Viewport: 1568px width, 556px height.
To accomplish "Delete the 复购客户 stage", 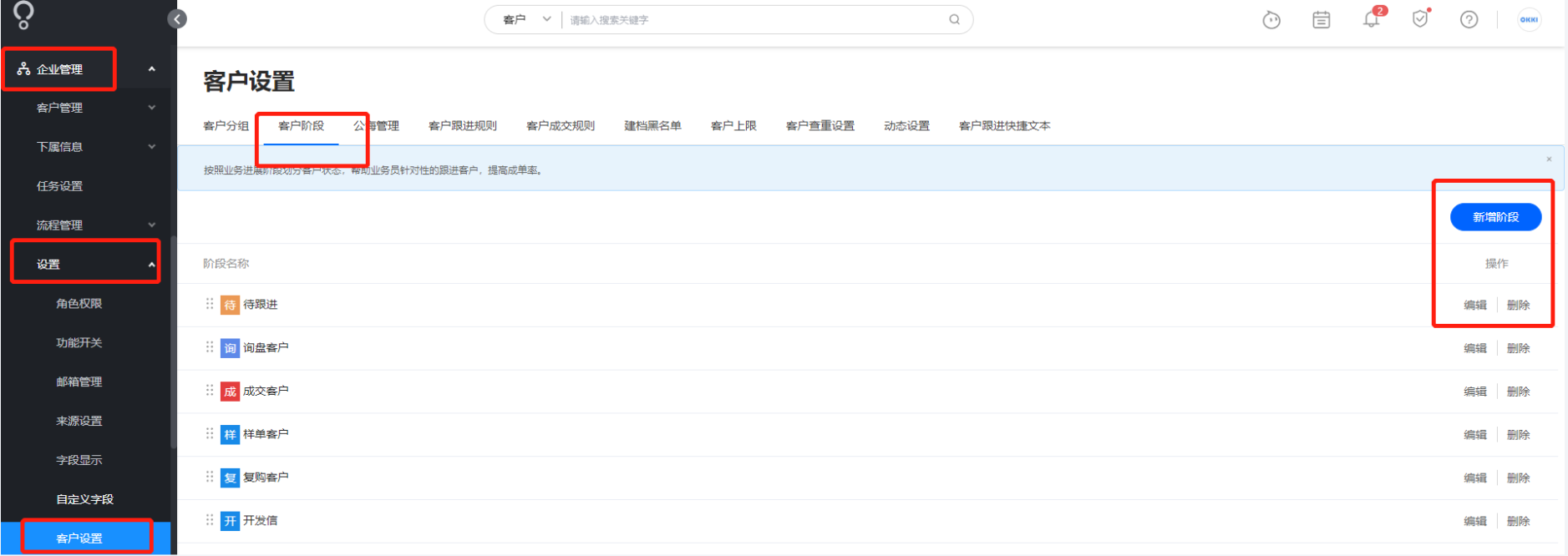I will pyautogui.click(x=1518, y=478).
